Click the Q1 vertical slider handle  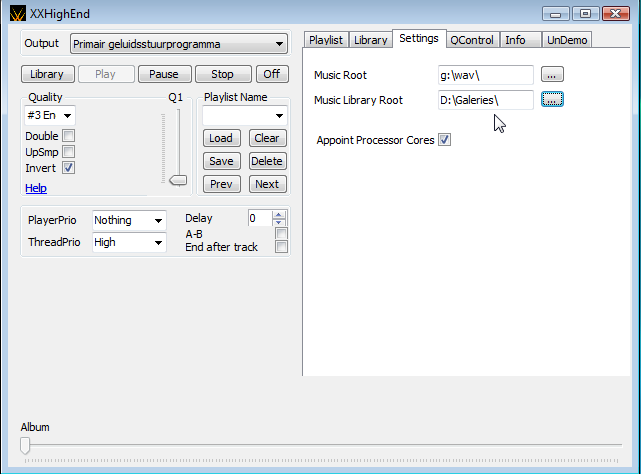coord(178,180)
